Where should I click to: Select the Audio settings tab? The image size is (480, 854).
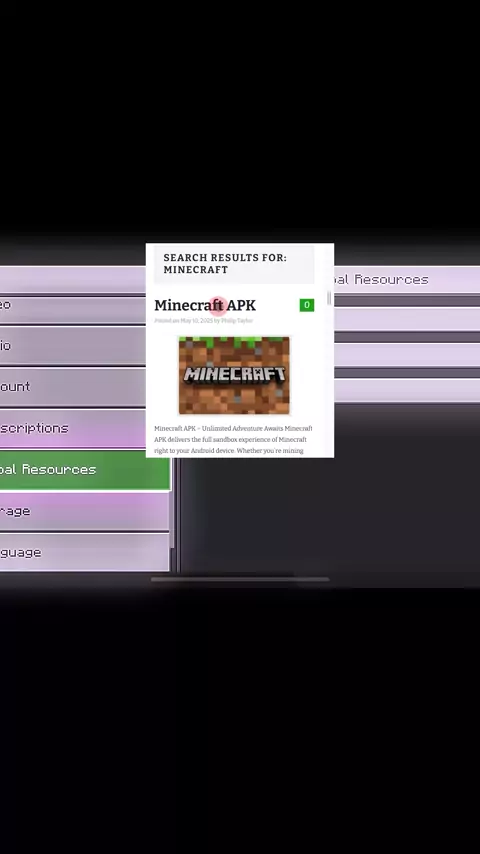pos(73,346)
